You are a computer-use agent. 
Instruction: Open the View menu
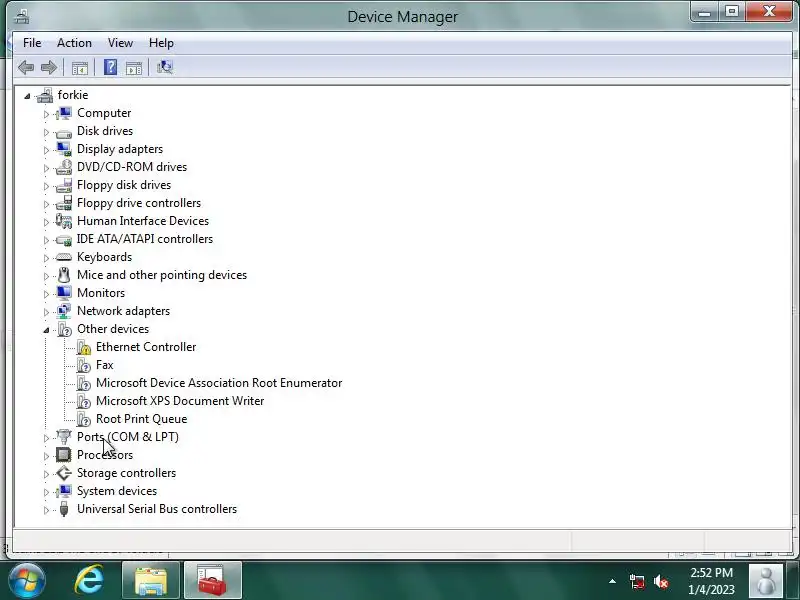[120, 43]
